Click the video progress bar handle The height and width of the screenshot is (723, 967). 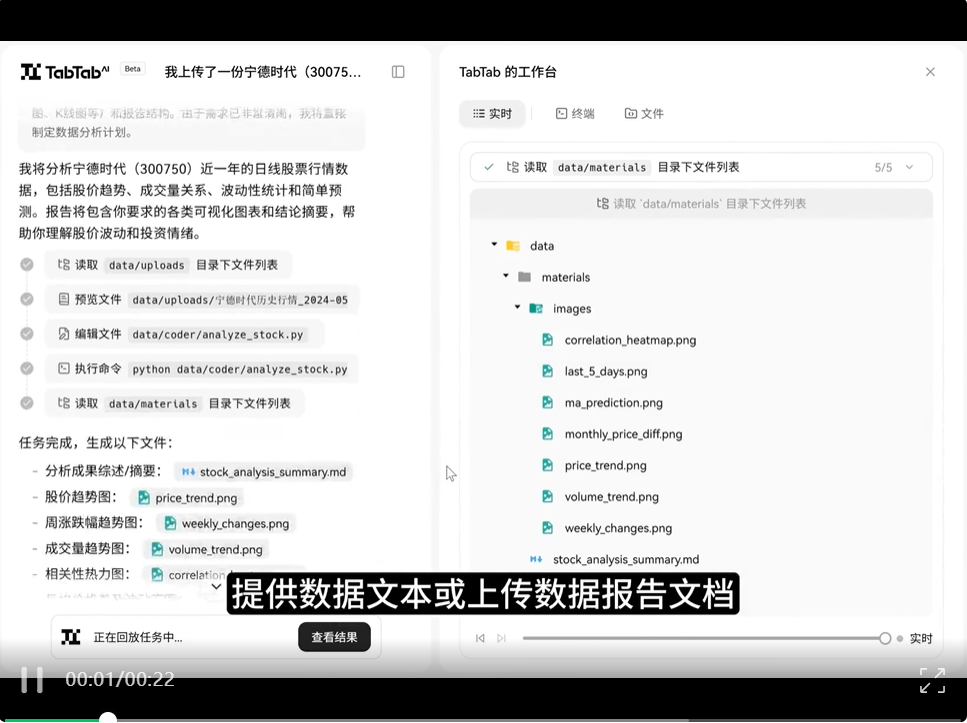click(x=108, y=718)
